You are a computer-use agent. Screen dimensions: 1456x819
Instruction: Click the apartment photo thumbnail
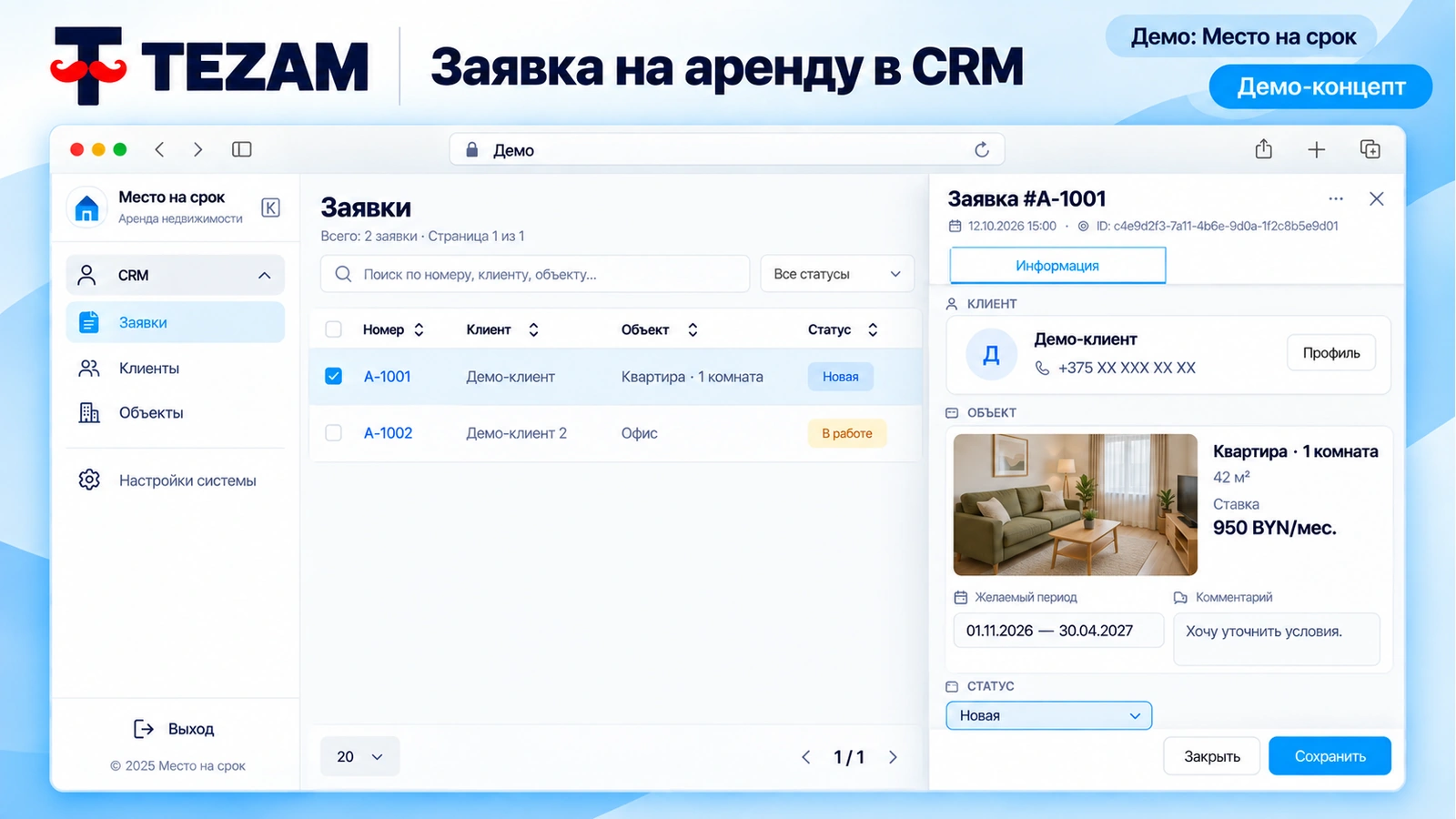click(1075, 504)
